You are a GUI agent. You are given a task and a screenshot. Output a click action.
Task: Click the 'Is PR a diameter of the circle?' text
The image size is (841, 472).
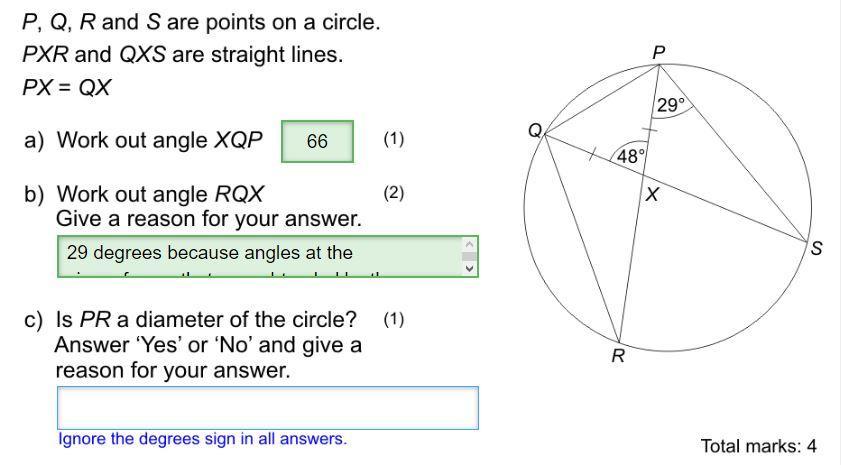(x=206, y=320)
